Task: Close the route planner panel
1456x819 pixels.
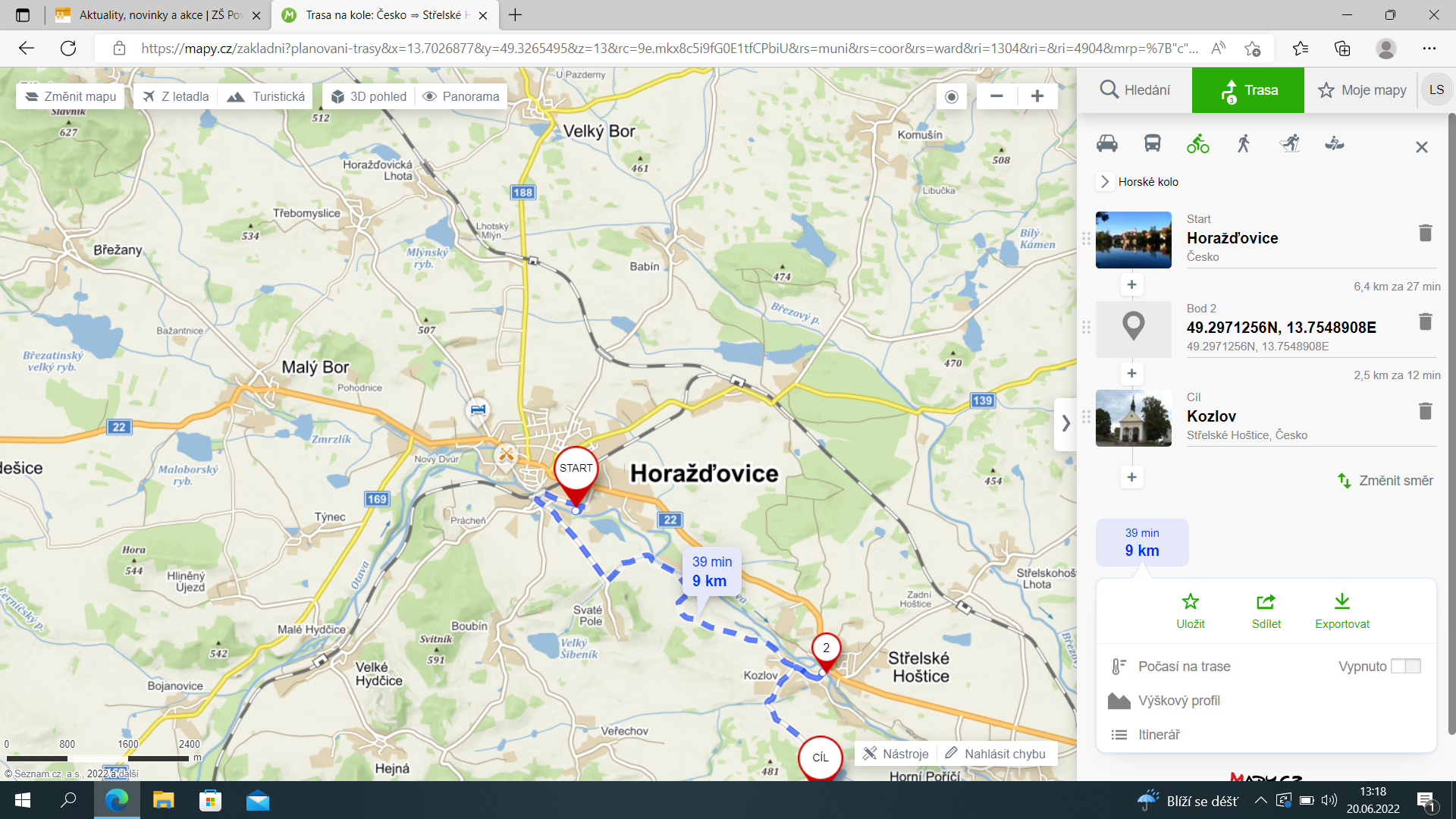Action: point(1422,147)
